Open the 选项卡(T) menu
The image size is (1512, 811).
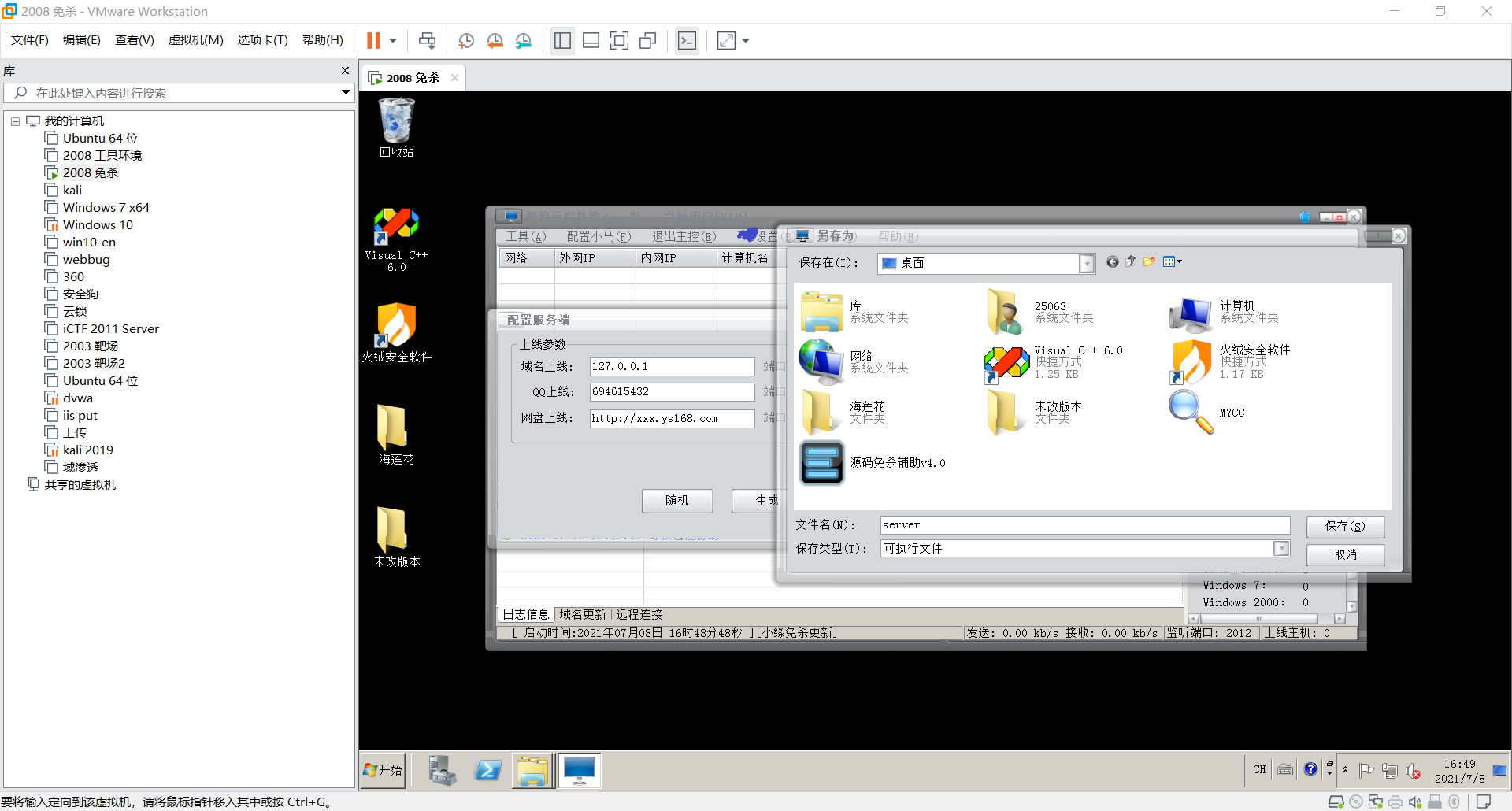click(x=263, y=40)
